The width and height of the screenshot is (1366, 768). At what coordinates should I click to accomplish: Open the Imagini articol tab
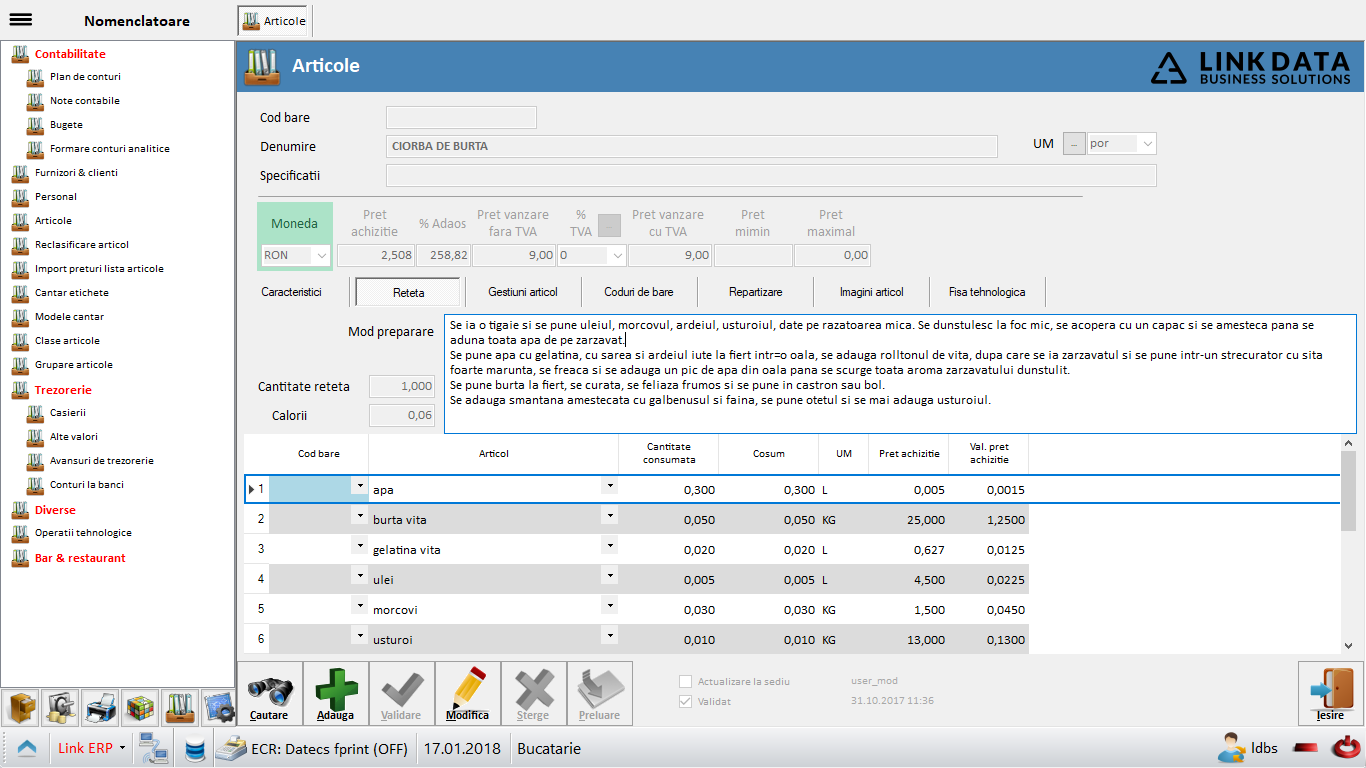(x=871, y=292)
